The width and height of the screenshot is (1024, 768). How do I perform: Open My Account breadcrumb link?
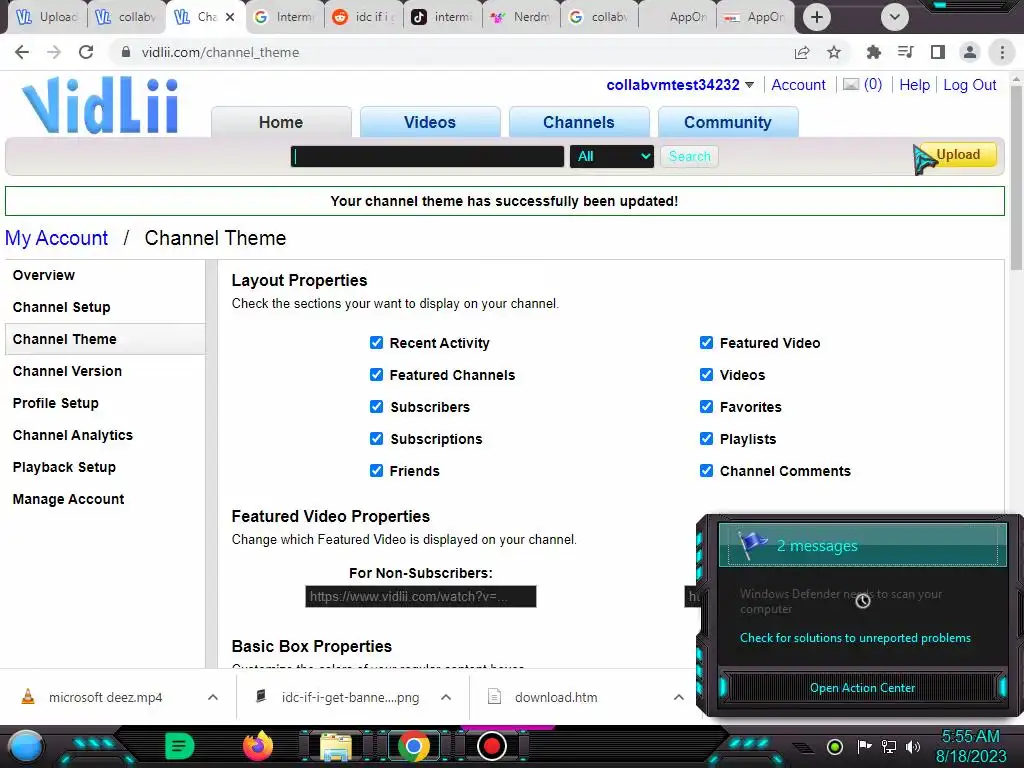coord(56,238)
